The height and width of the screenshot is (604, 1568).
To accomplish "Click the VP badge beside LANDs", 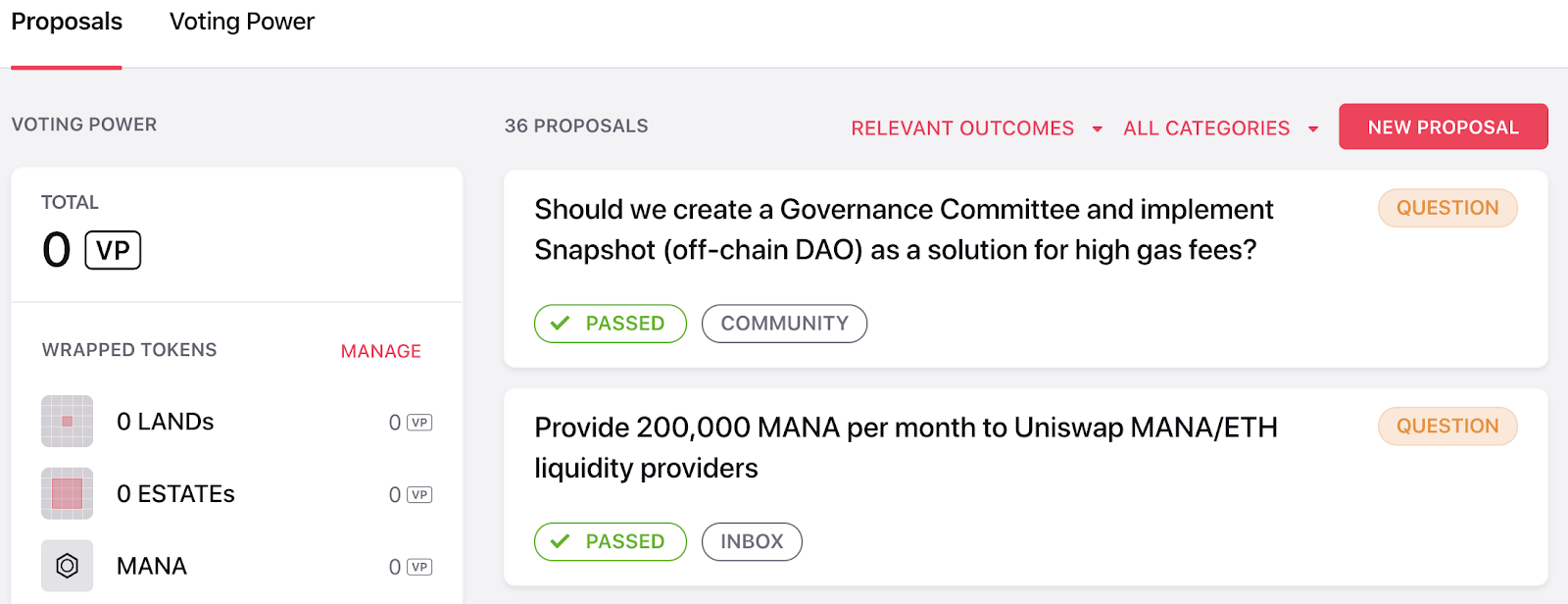I will [419, 423].
